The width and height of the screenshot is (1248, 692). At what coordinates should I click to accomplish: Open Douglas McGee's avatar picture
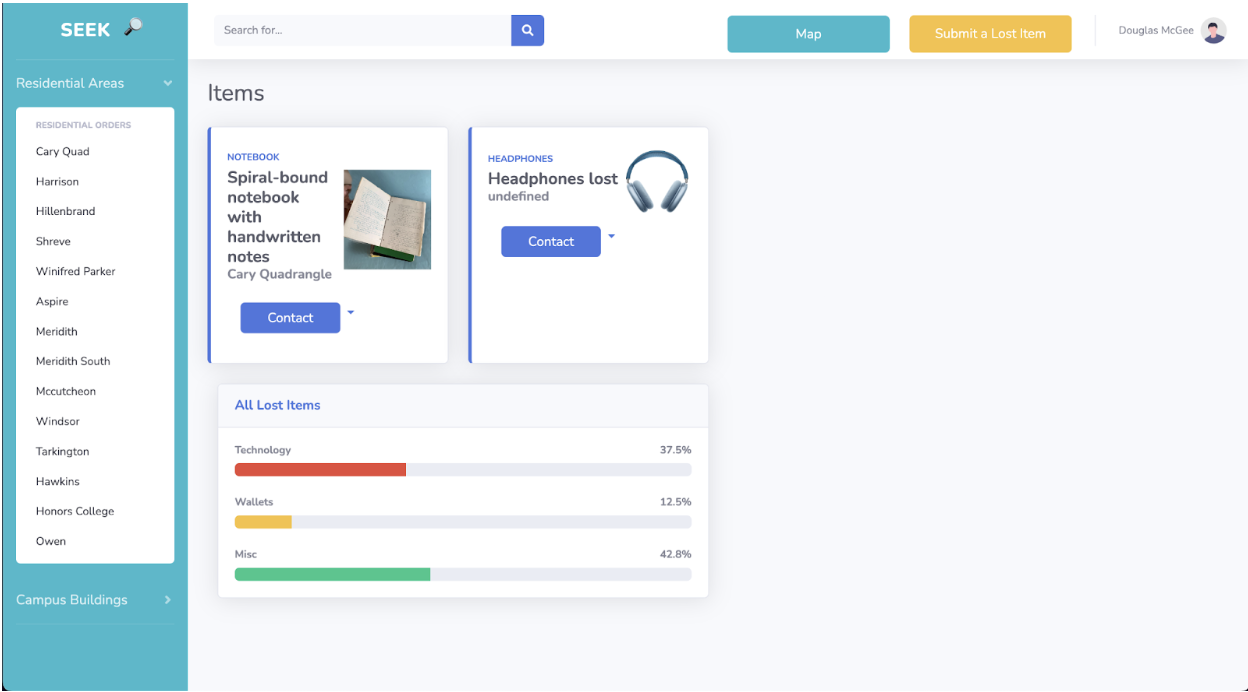pos(1213,31)
